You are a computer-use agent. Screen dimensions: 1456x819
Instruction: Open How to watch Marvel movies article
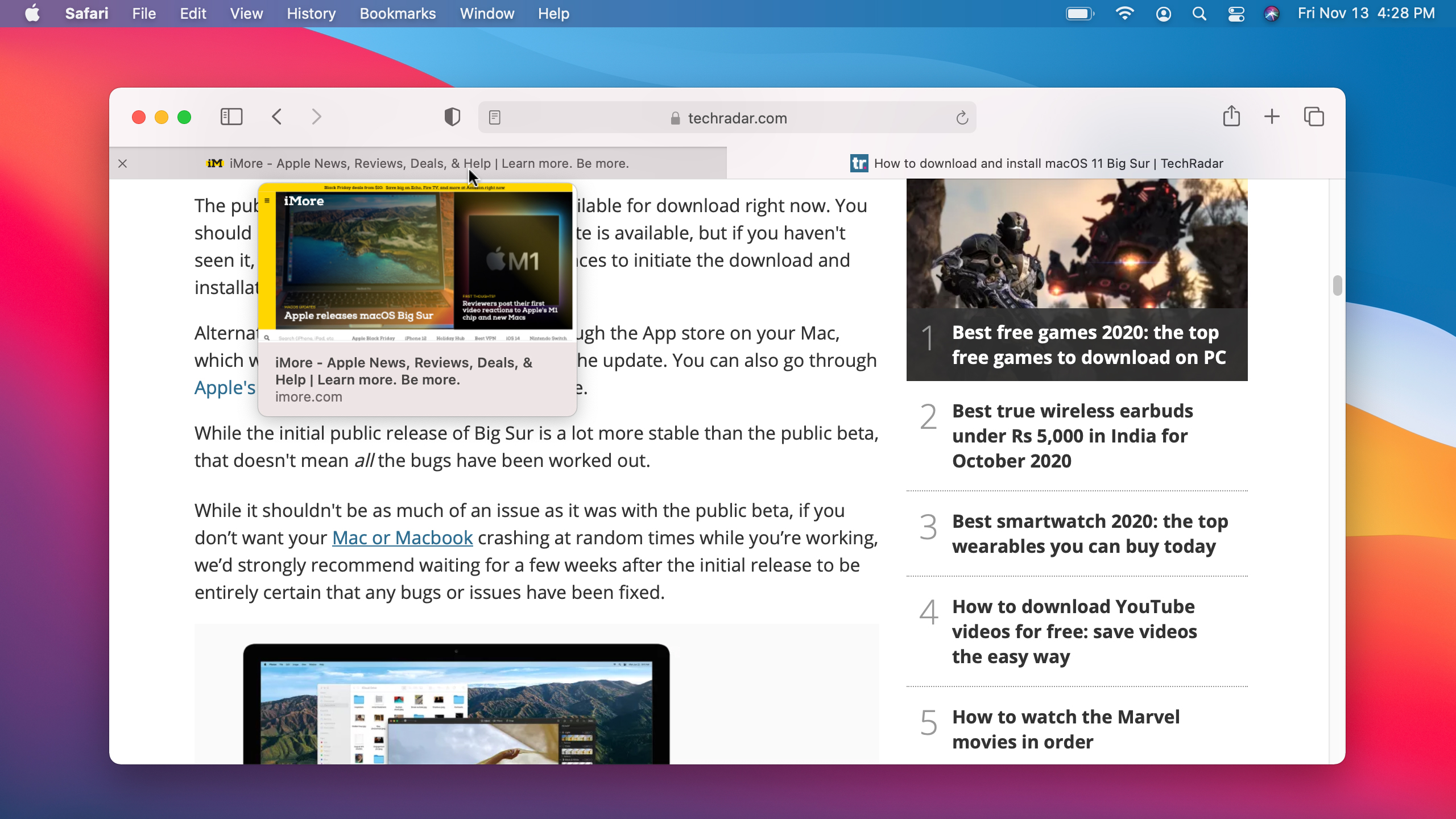(1066, 729)
